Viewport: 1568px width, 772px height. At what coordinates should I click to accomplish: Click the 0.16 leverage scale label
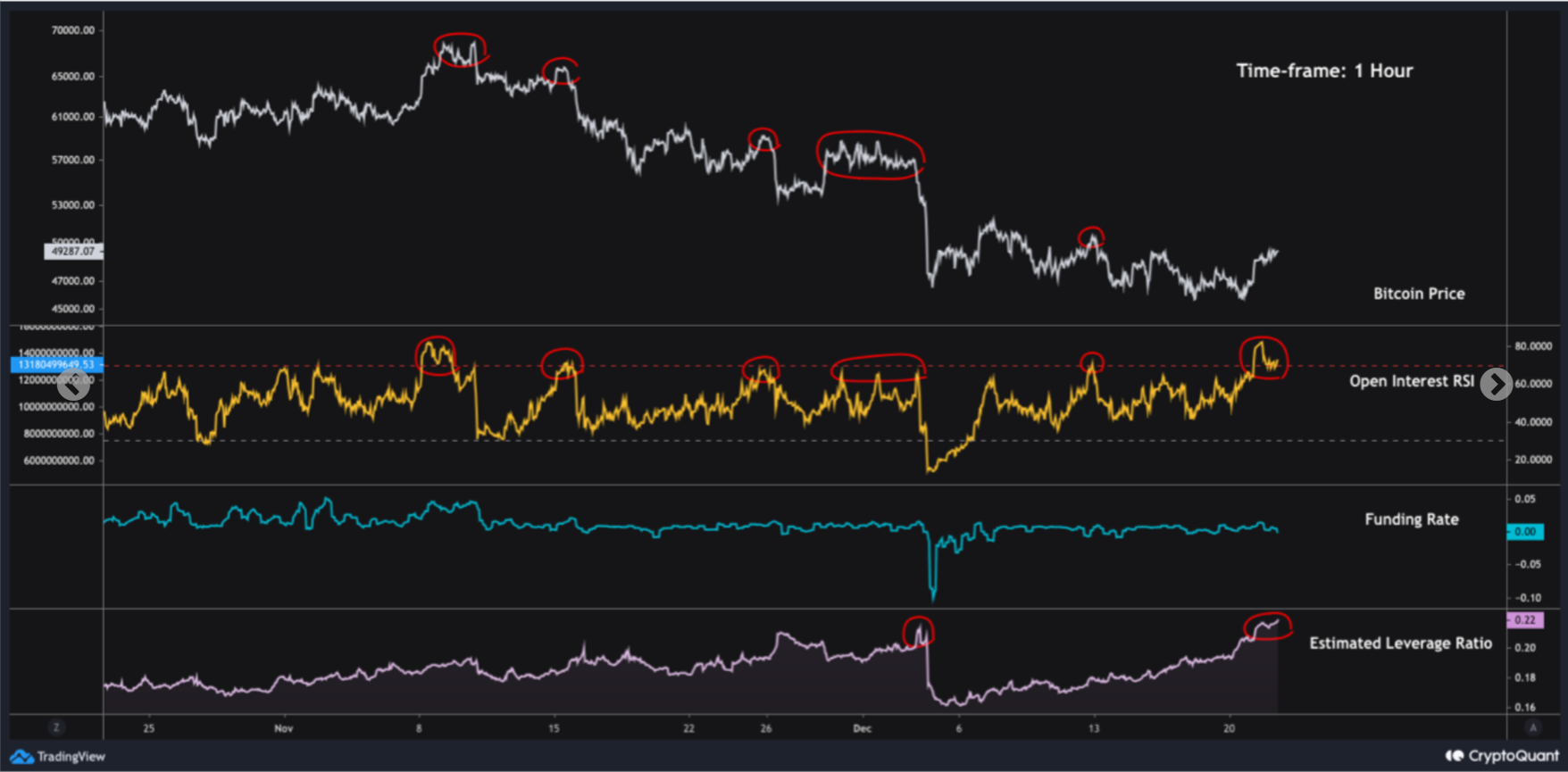pyautogui.click(x=1525, y=708)
